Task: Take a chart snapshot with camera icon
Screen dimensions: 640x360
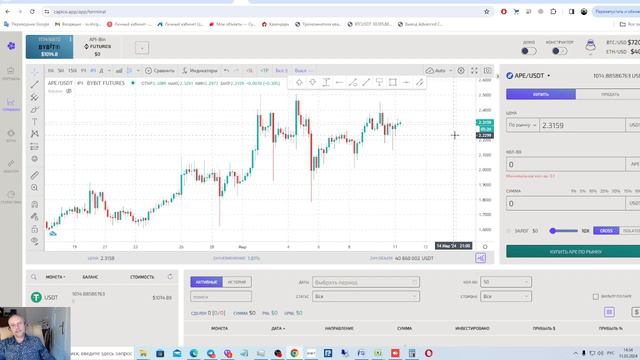Action: [x=487, y=71]
